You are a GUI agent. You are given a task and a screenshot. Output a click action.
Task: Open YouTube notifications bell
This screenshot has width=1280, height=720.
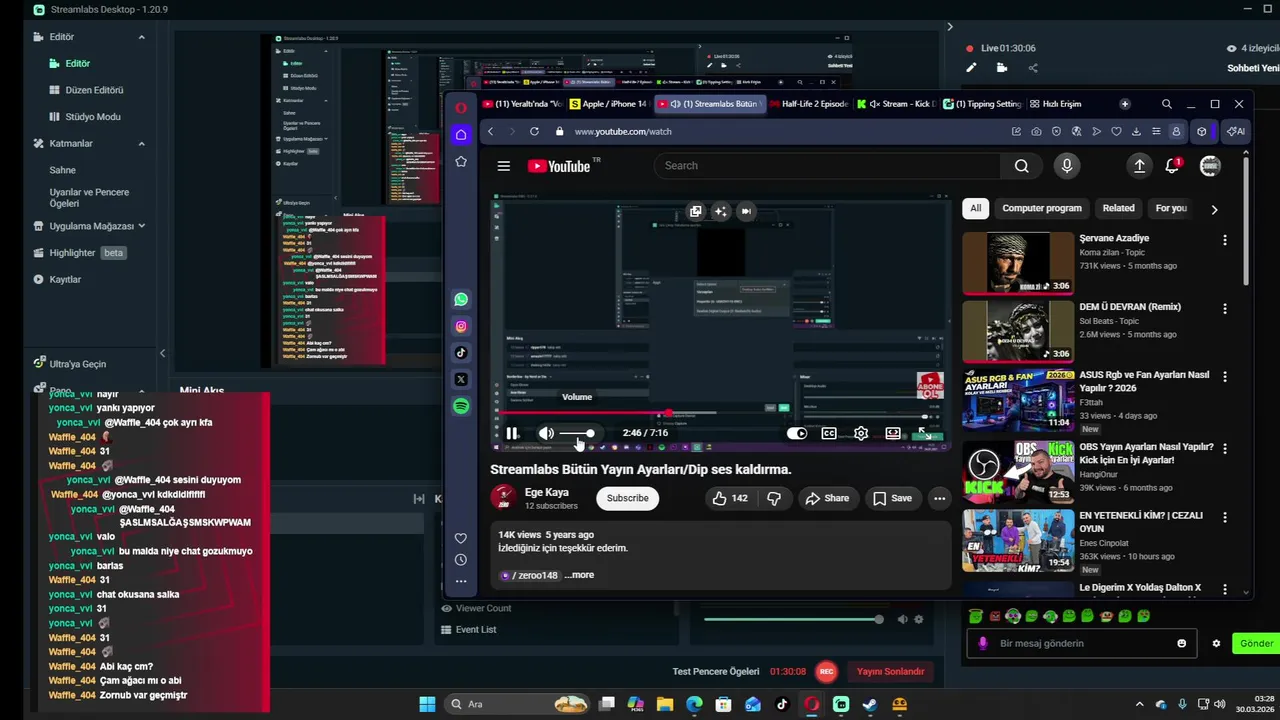pyautogui.click(x=1173, y=166)
